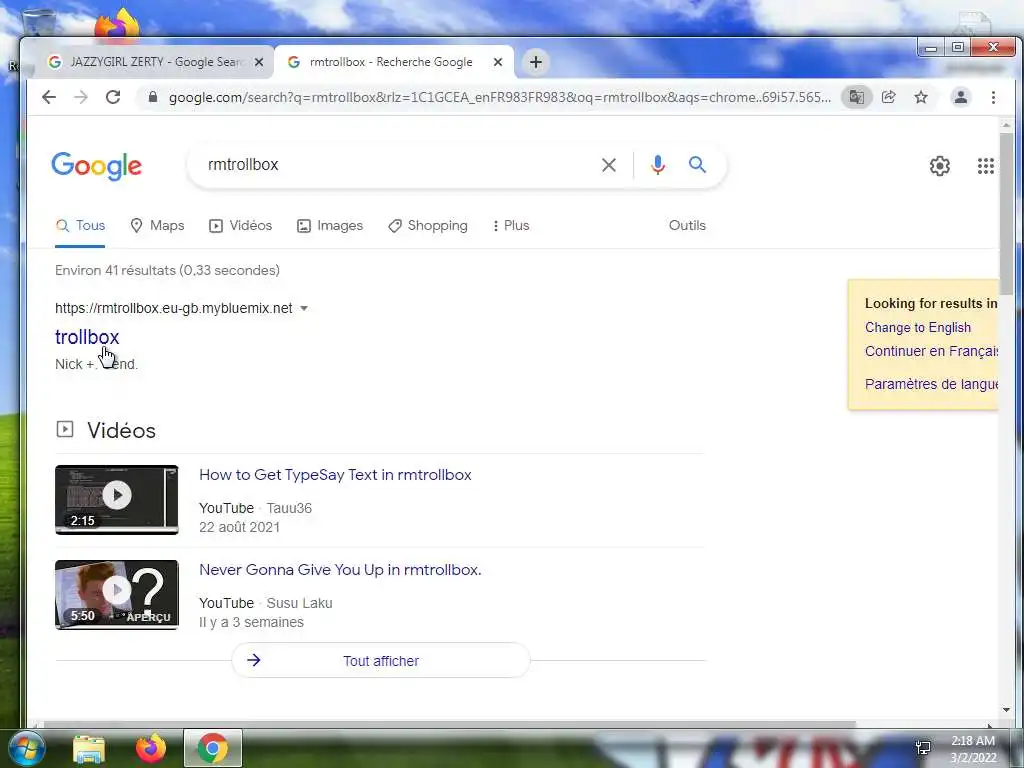
Task: Switch to Vidéos results
Action: 240,226
